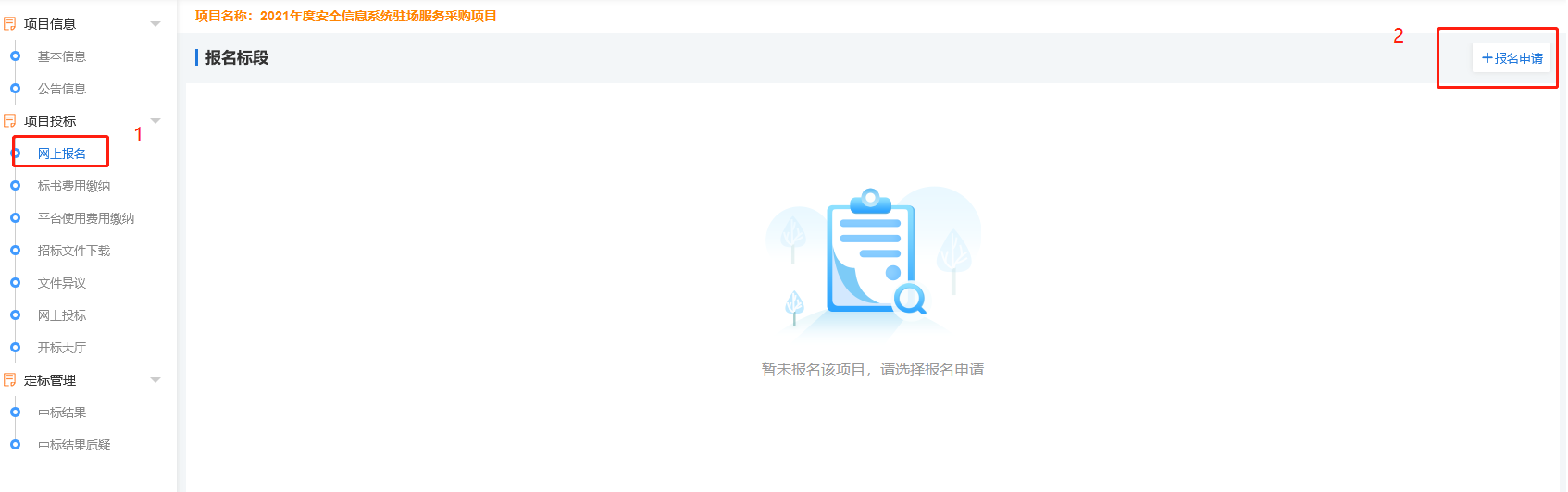Open 平台使用费用缴纳 entry
This screenshot has height=492, width=1568.
click(x=86, y=218)
